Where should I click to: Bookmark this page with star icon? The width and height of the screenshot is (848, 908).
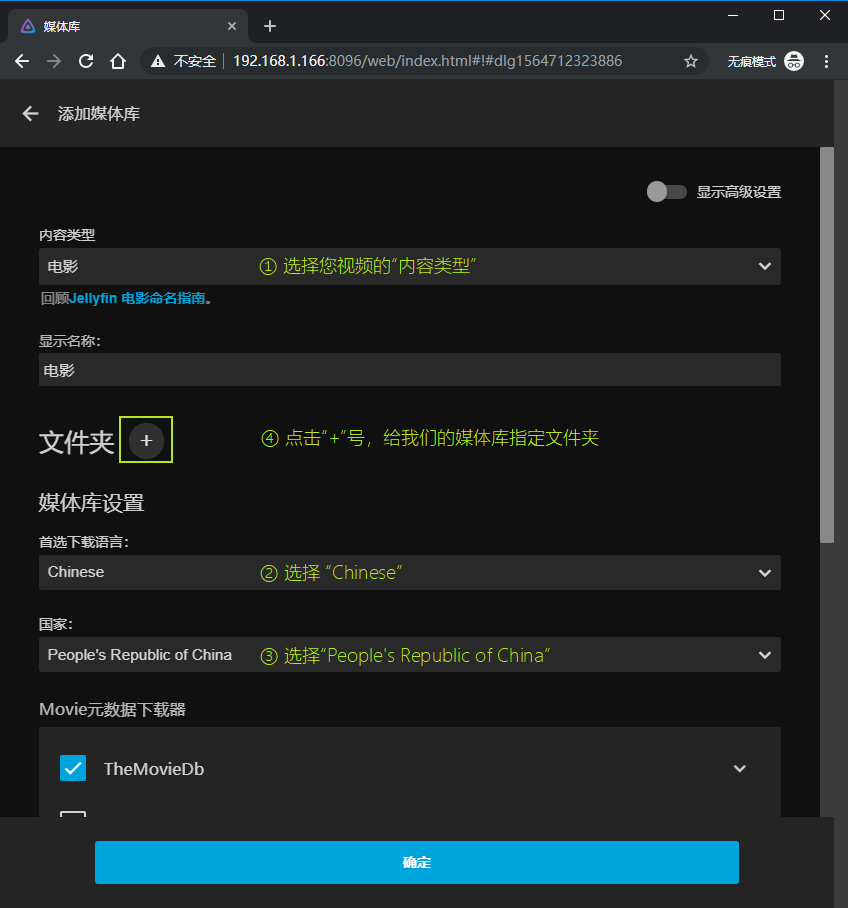[x=690, y=61]
